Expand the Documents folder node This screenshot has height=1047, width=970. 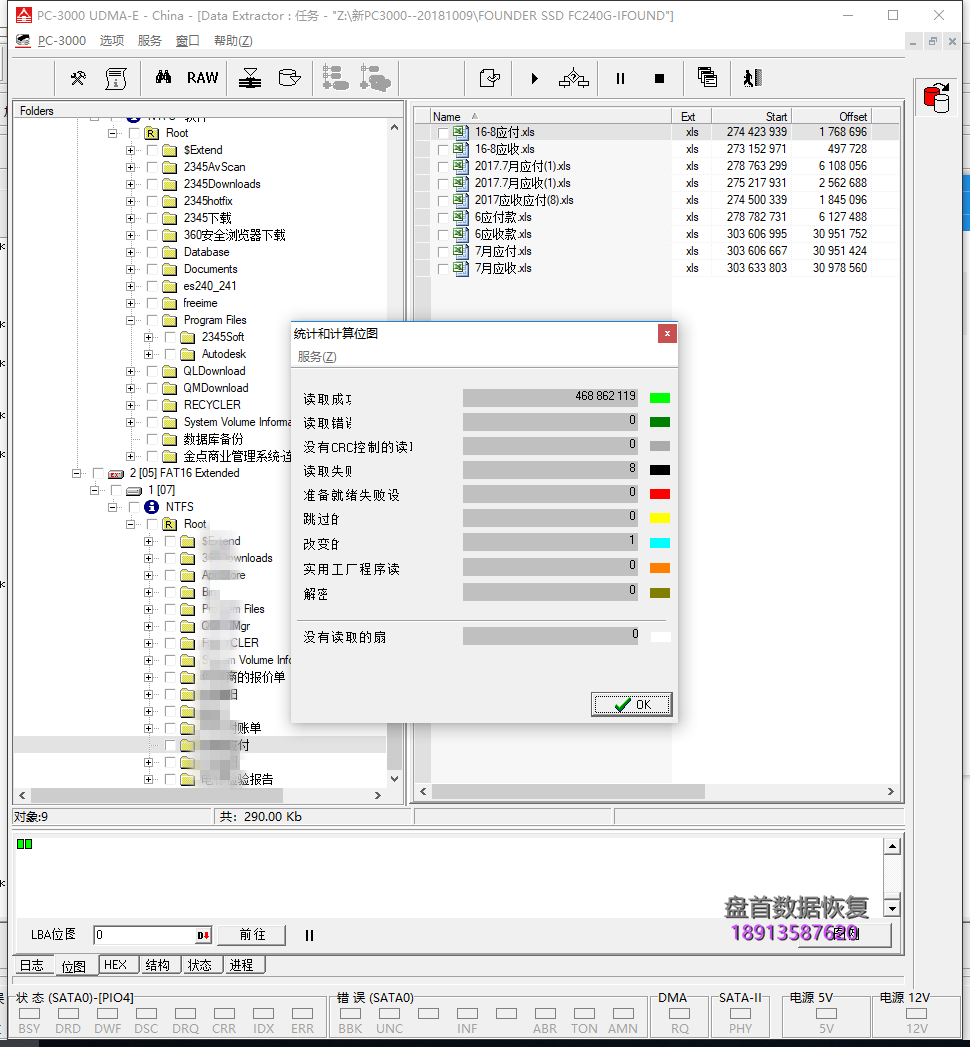click(x=128, y=268)
